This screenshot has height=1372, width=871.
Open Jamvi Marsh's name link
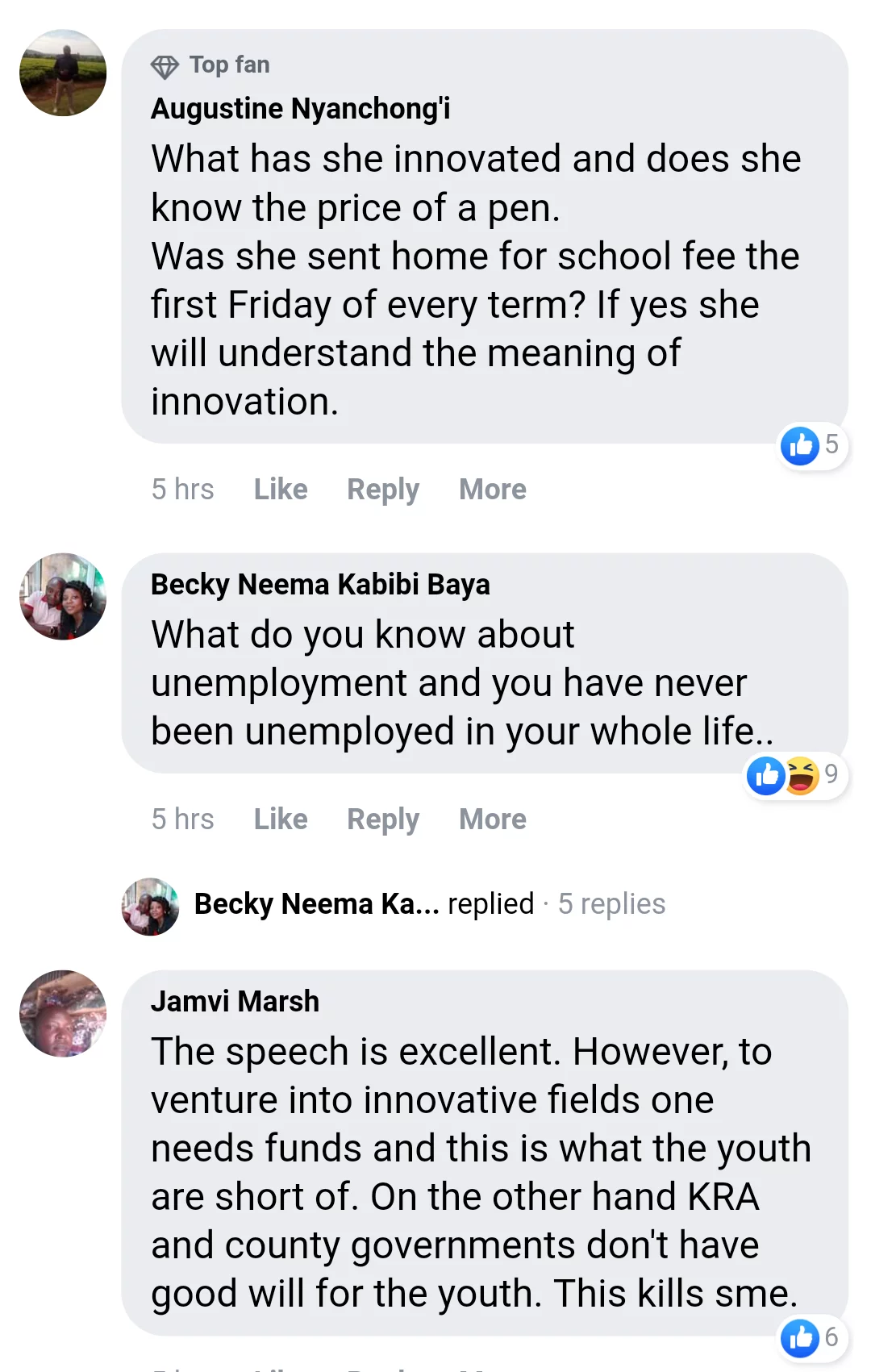tap(235, 1002)
